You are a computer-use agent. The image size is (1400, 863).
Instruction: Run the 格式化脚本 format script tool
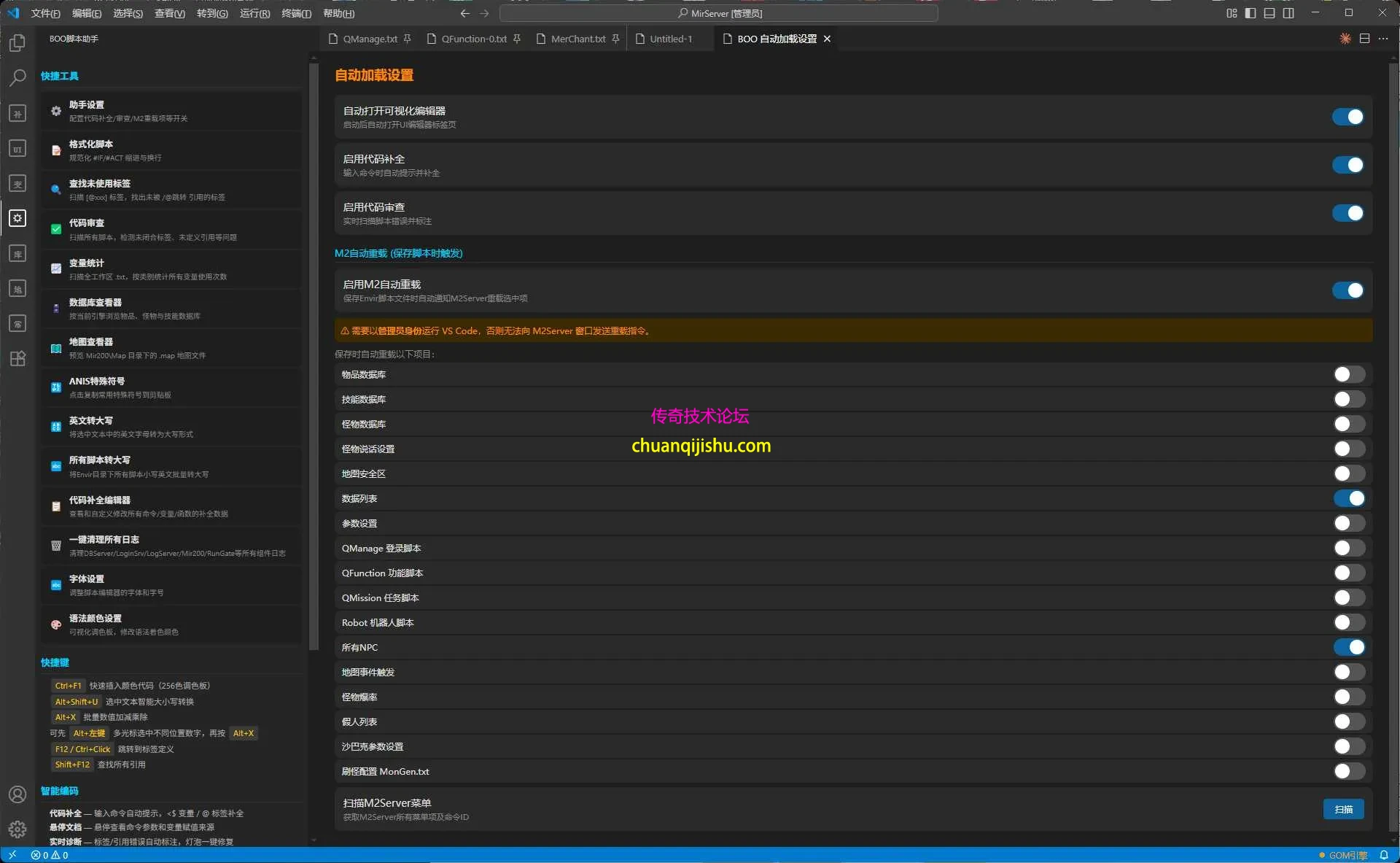pyautogui.click(x=171, y=150)
